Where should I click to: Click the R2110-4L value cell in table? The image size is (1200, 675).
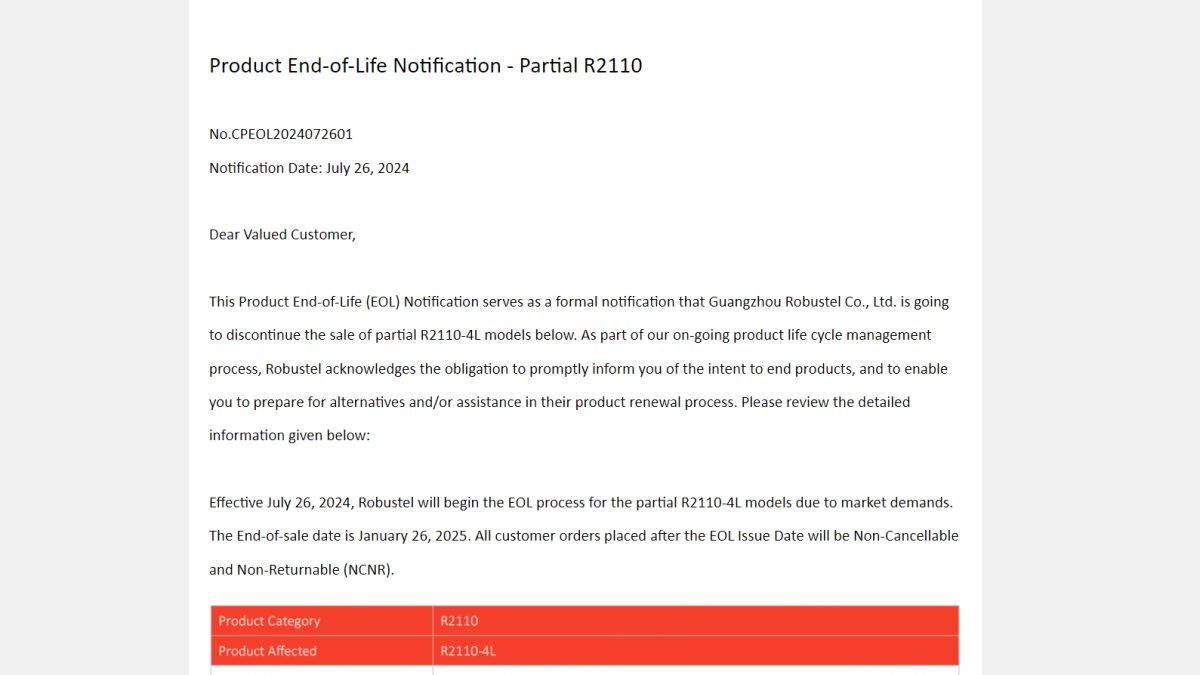[x=696, y=651]
